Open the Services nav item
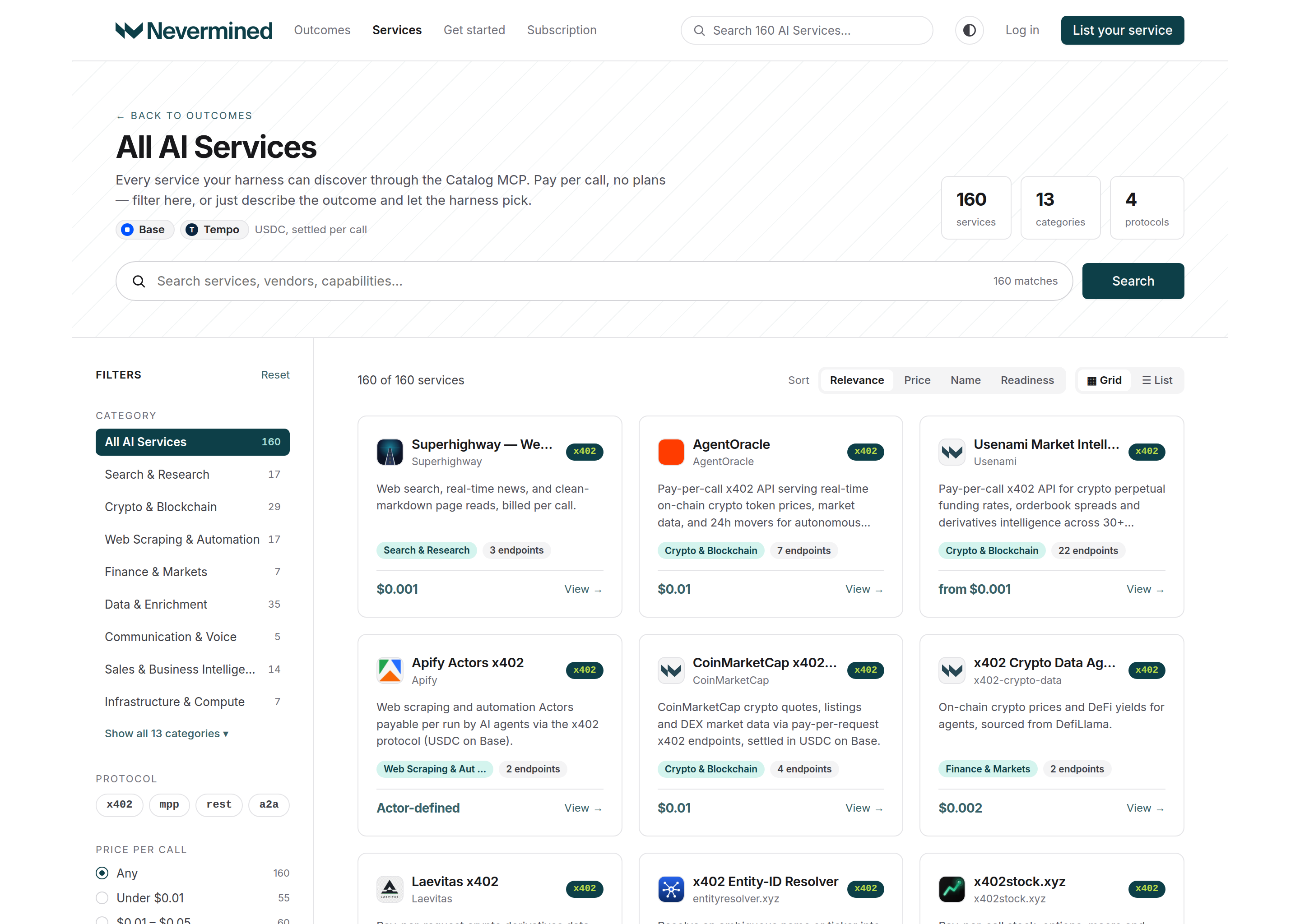This screenshot has height=924, width=1300. pyautogui.click(x=397, y=30)
